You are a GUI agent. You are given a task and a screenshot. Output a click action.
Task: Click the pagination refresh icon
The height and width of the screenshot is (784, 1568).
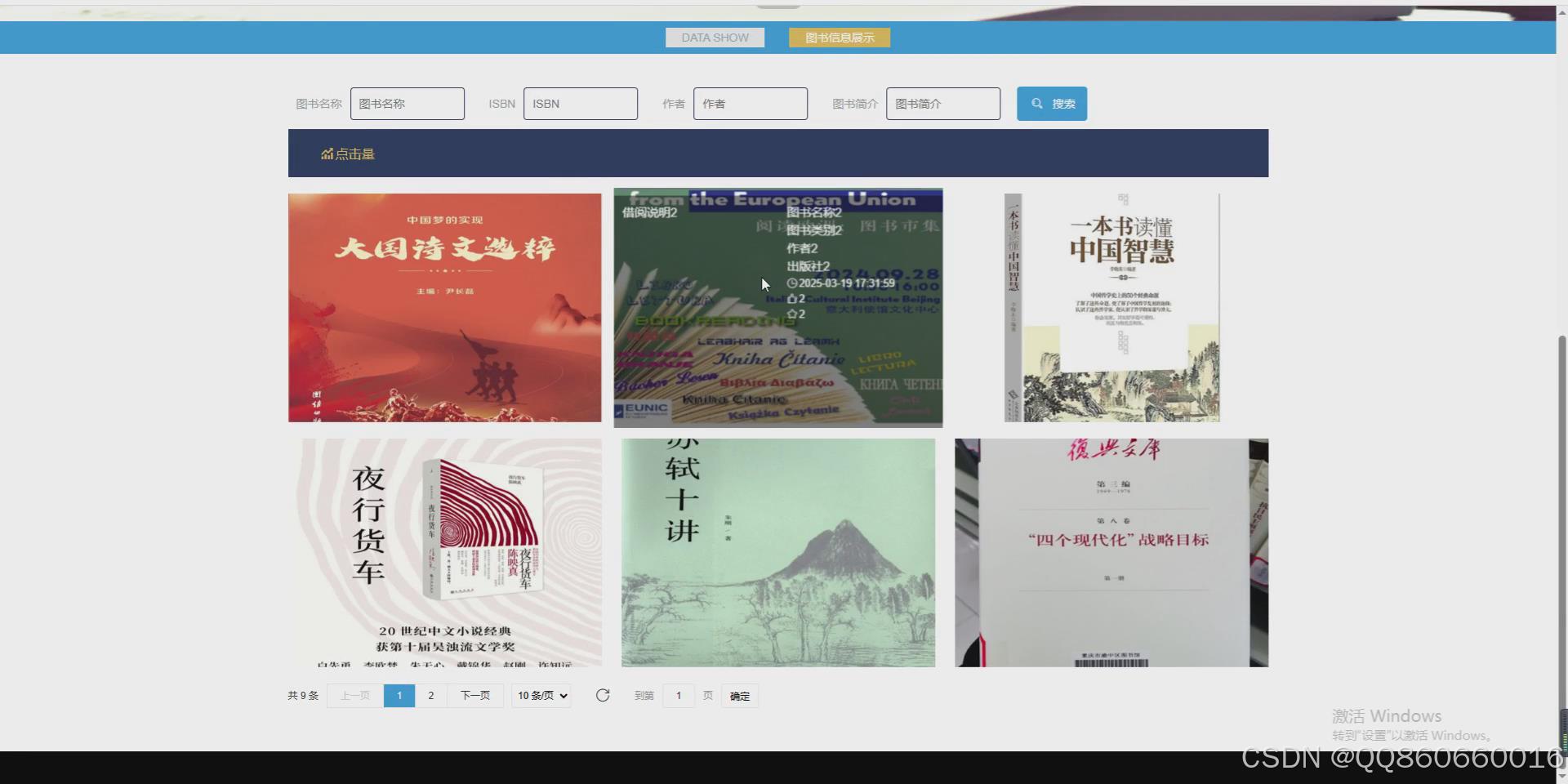point(603,695)
